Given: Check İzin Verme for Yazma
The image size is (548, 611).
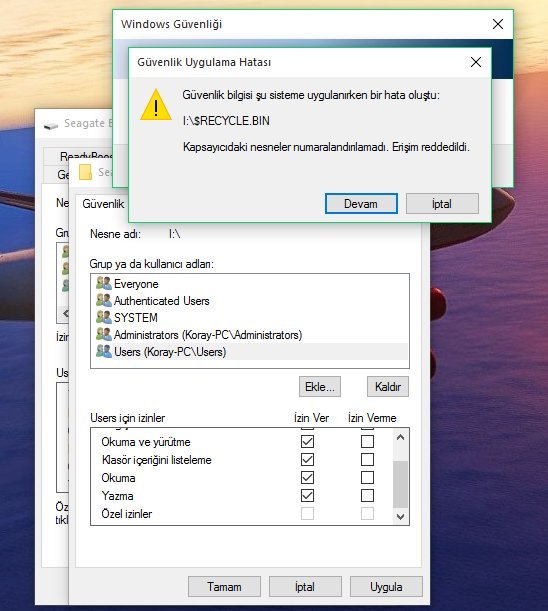Looking at the screenshot, I should (x=367, y=496).
